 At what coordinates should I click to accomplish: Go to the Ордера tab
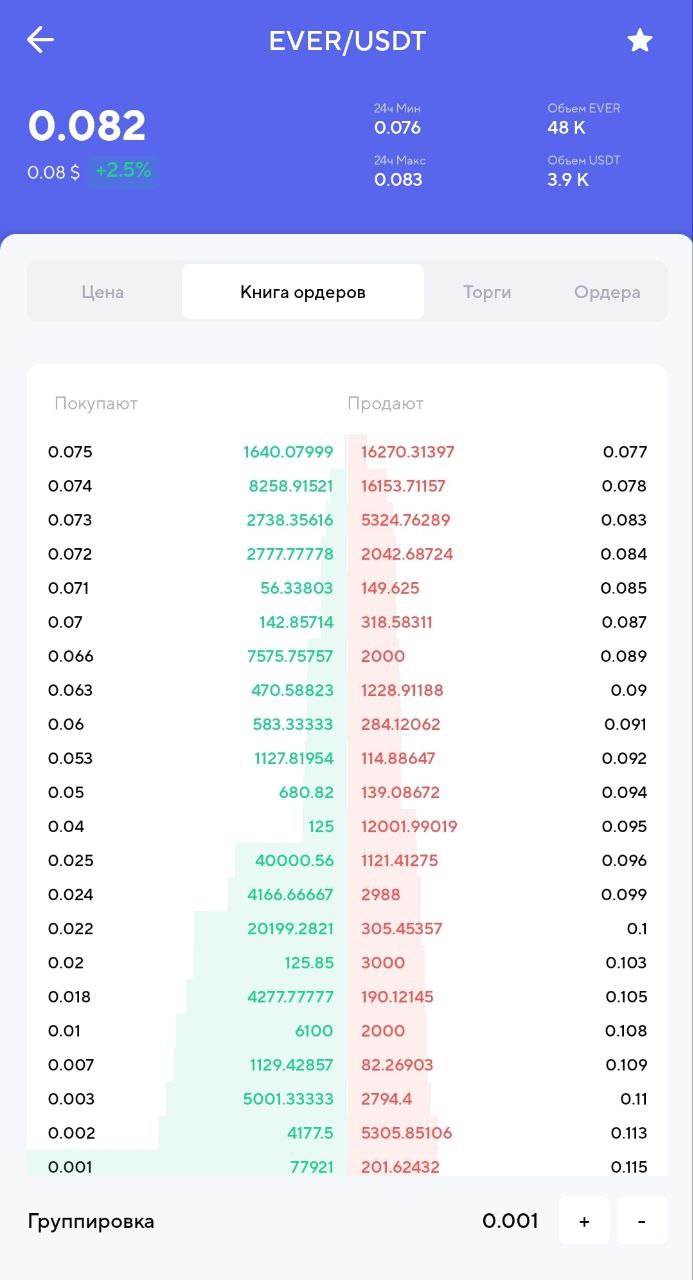click(x=607, y=292)
